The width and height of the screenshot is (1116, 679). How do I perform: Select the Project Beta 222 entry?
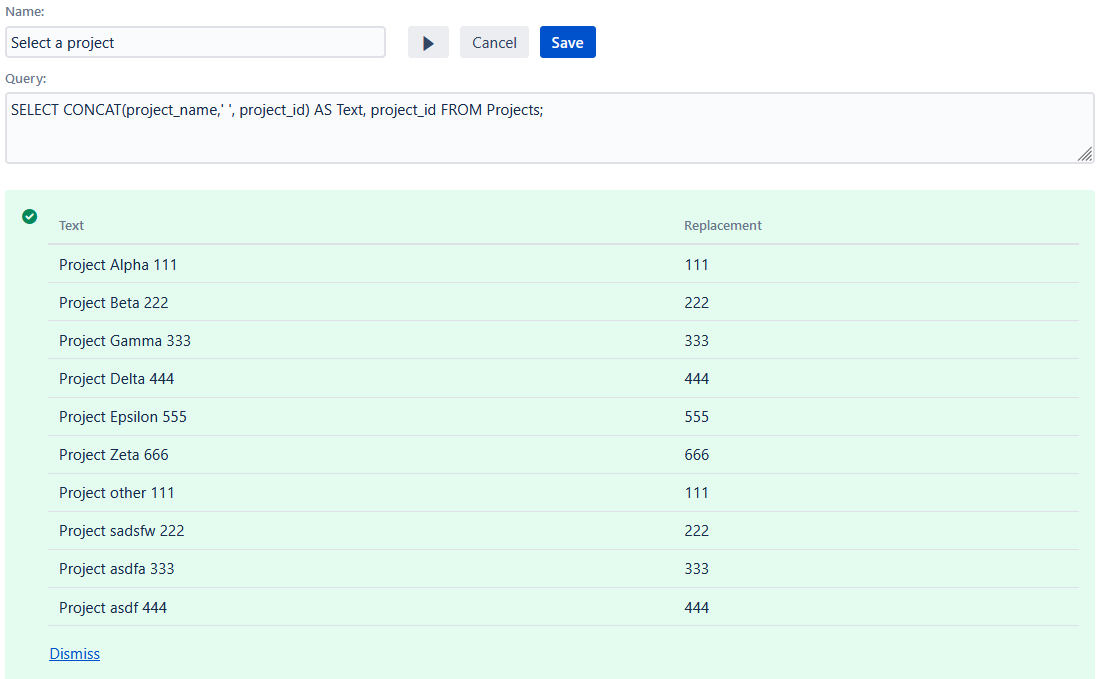[114, 303]
